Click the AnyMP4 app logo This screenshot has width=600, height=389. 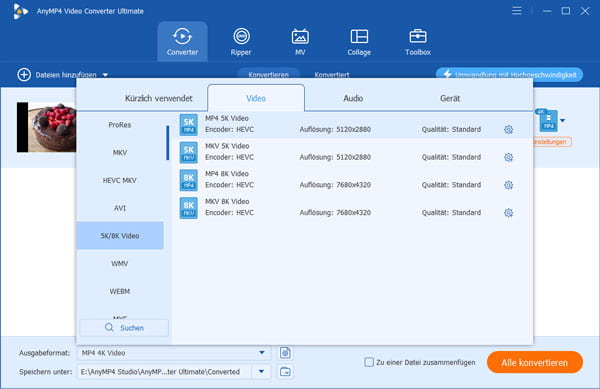coord(20,11)
